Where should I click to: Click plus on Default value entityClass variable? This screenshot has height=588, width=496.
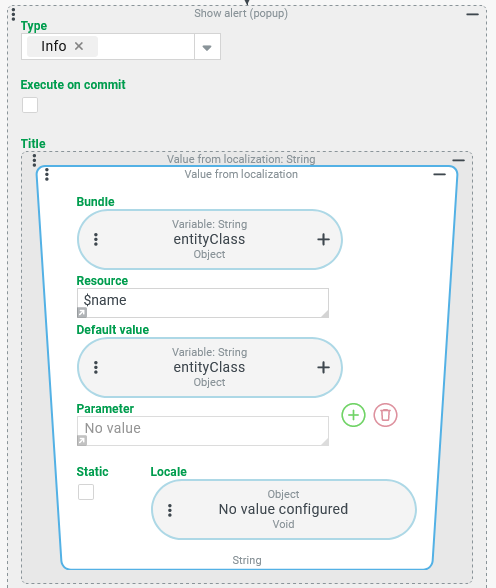[x=324, y=367]
